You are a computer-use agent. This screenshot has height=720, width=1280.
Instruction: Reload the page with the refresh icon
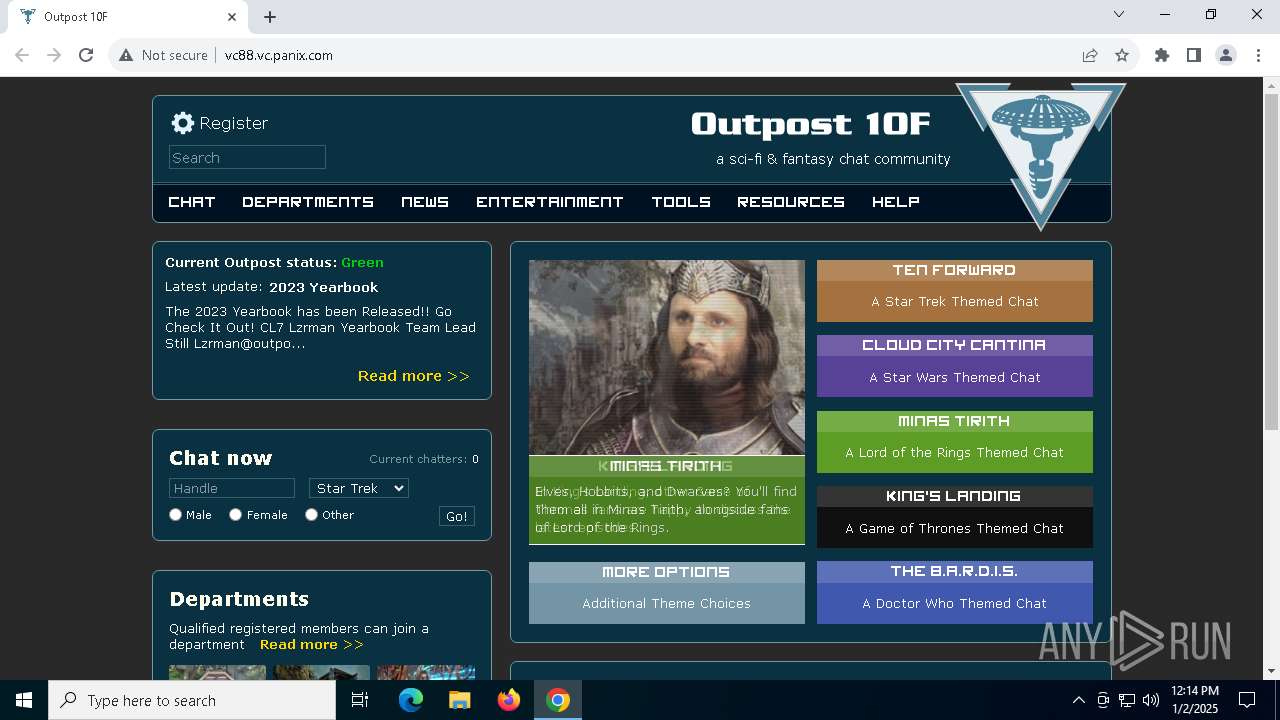click(86, 55)
